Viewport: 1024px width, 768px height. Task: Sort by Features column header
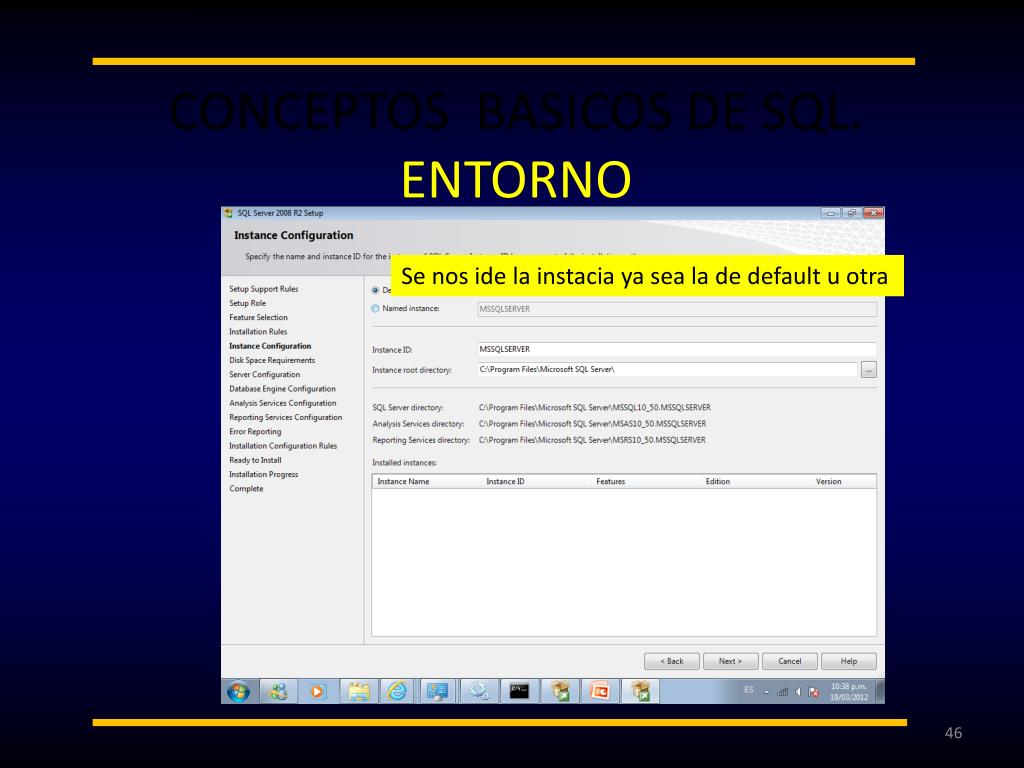tap(646, 481)
